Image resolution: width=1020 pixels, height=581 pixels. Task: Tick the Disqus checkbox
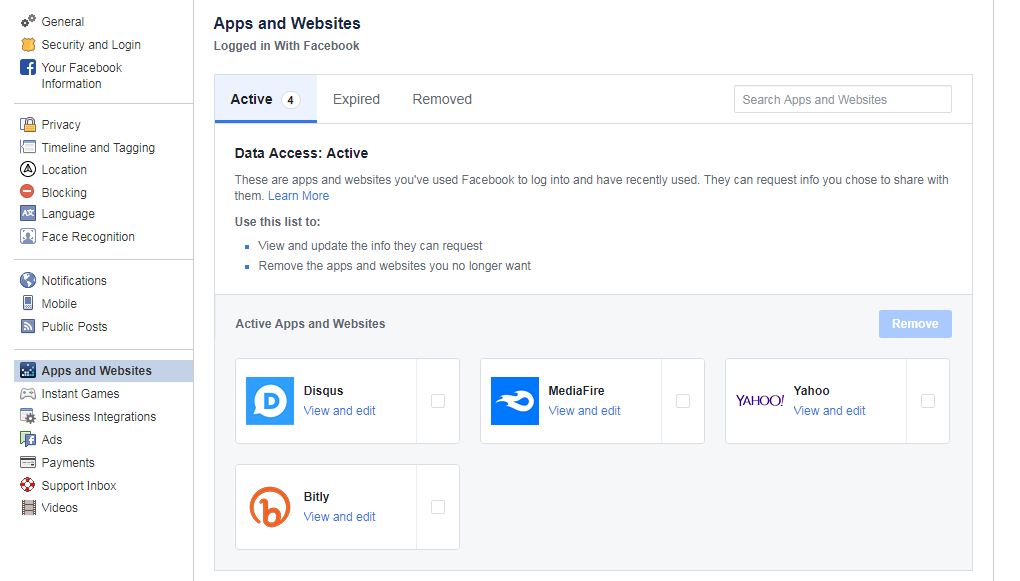tap(438, 401)
